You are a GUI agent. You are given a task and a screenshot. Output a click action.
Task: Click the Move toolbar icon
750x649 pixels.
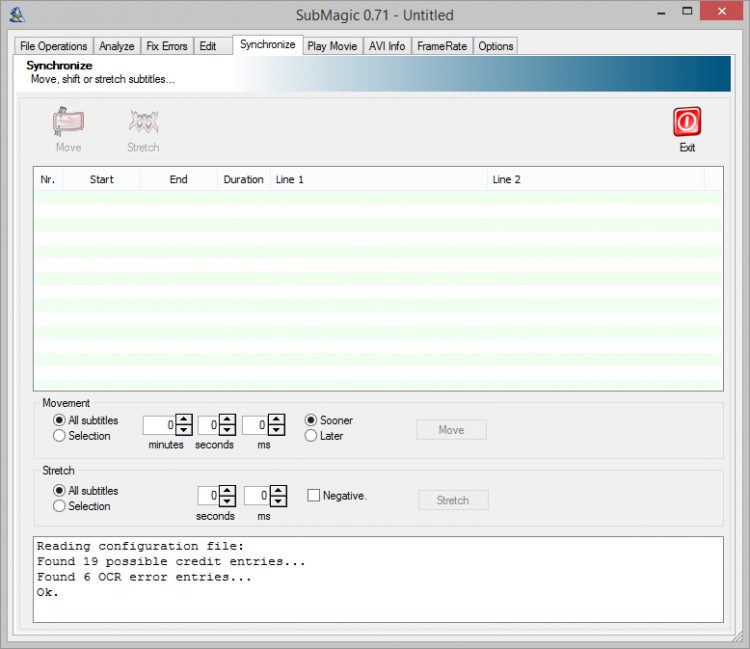point(68,122)
